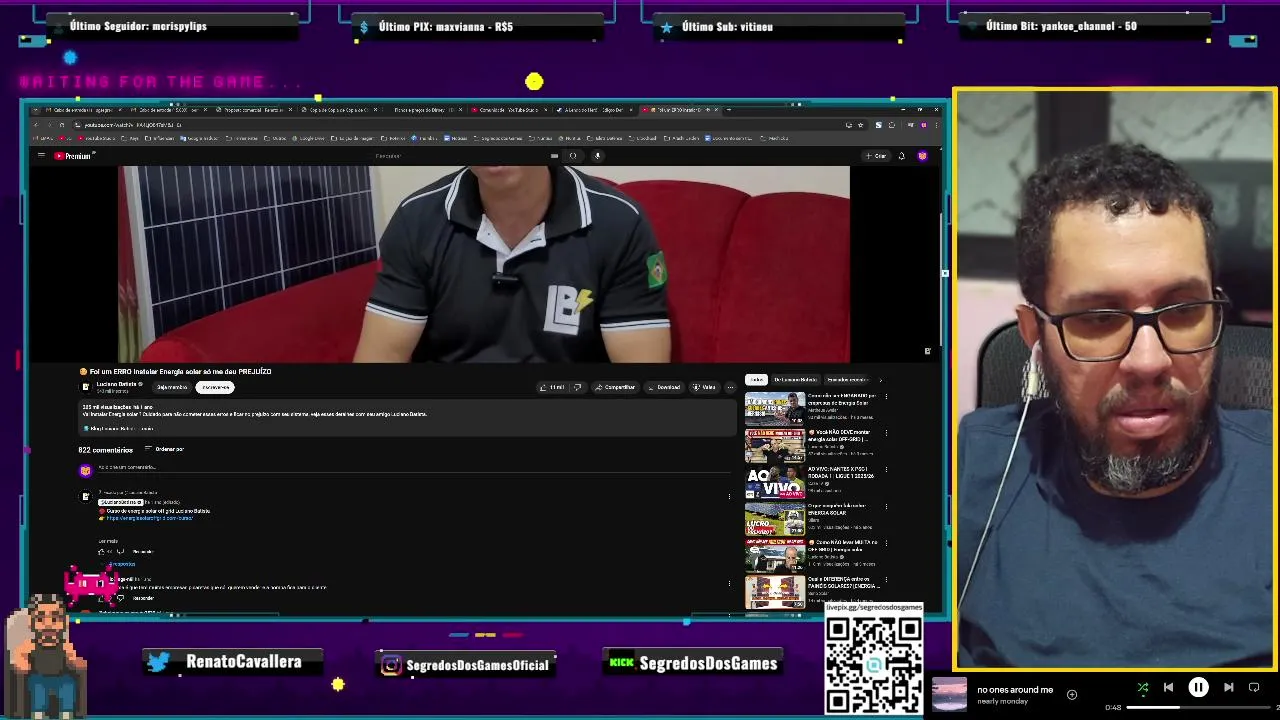Expand the description '...mais' link

pyautogui.click(x=146, y=428)
